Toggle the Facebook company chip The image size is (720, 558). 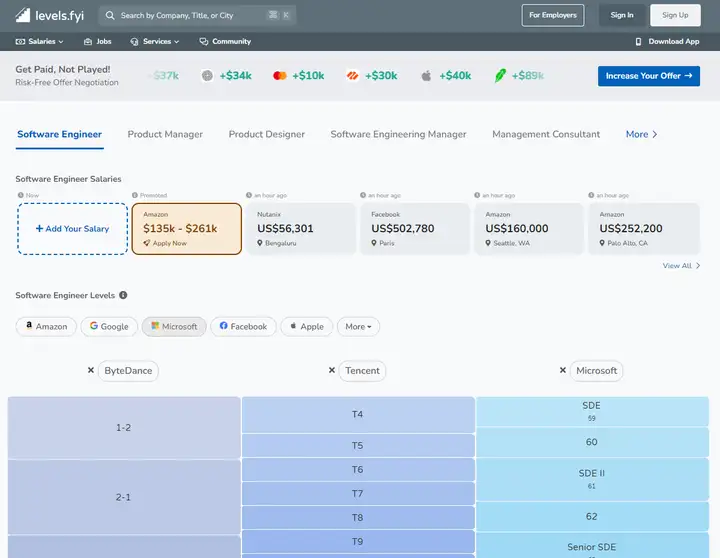[243, 327]
